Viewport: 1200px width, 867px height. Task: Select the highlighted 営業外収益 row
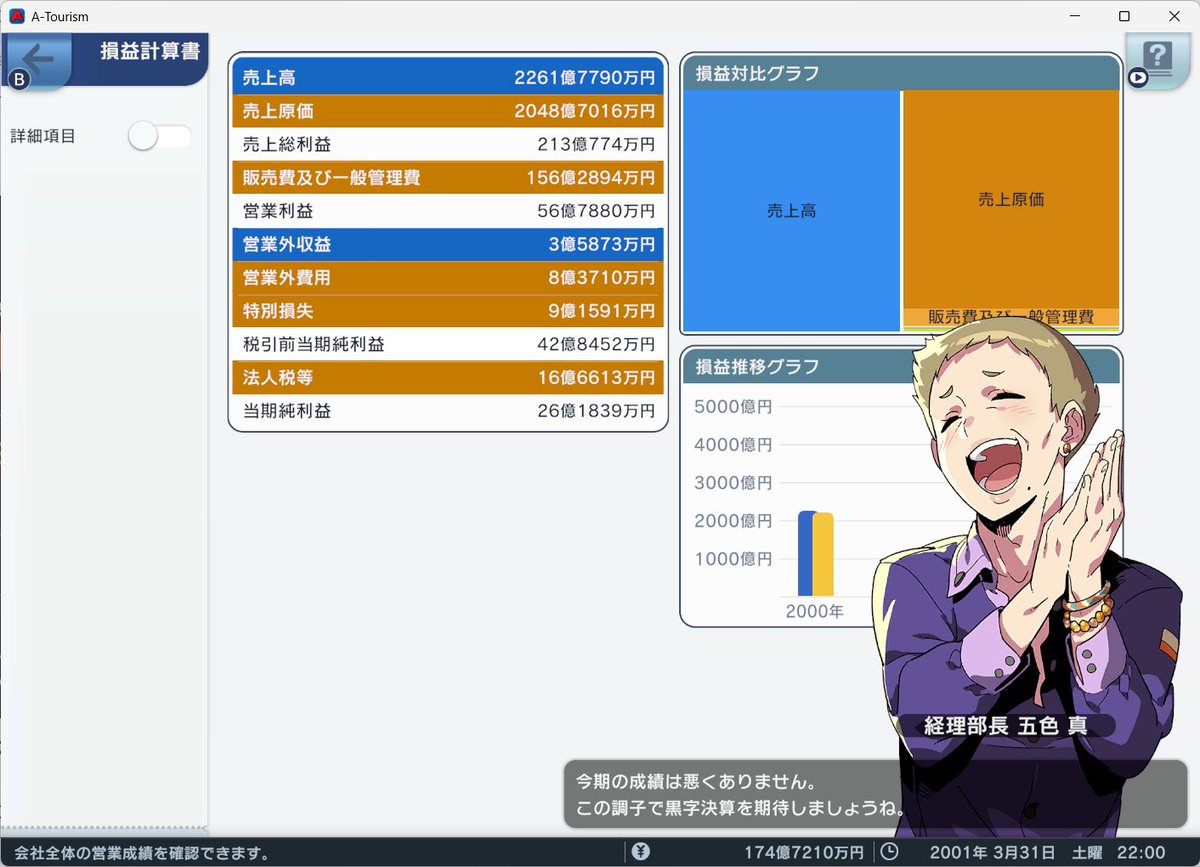click(447, 244)
